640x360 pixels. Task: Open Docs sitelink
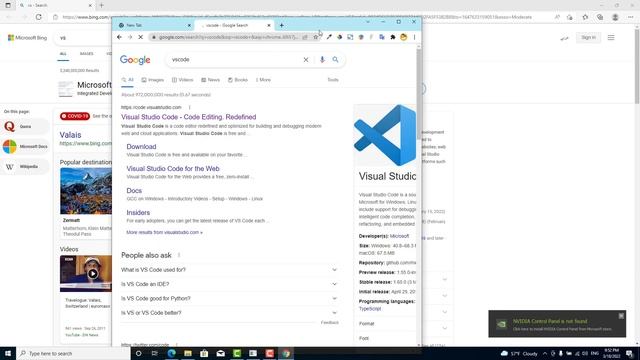click(x=134, y=191)
